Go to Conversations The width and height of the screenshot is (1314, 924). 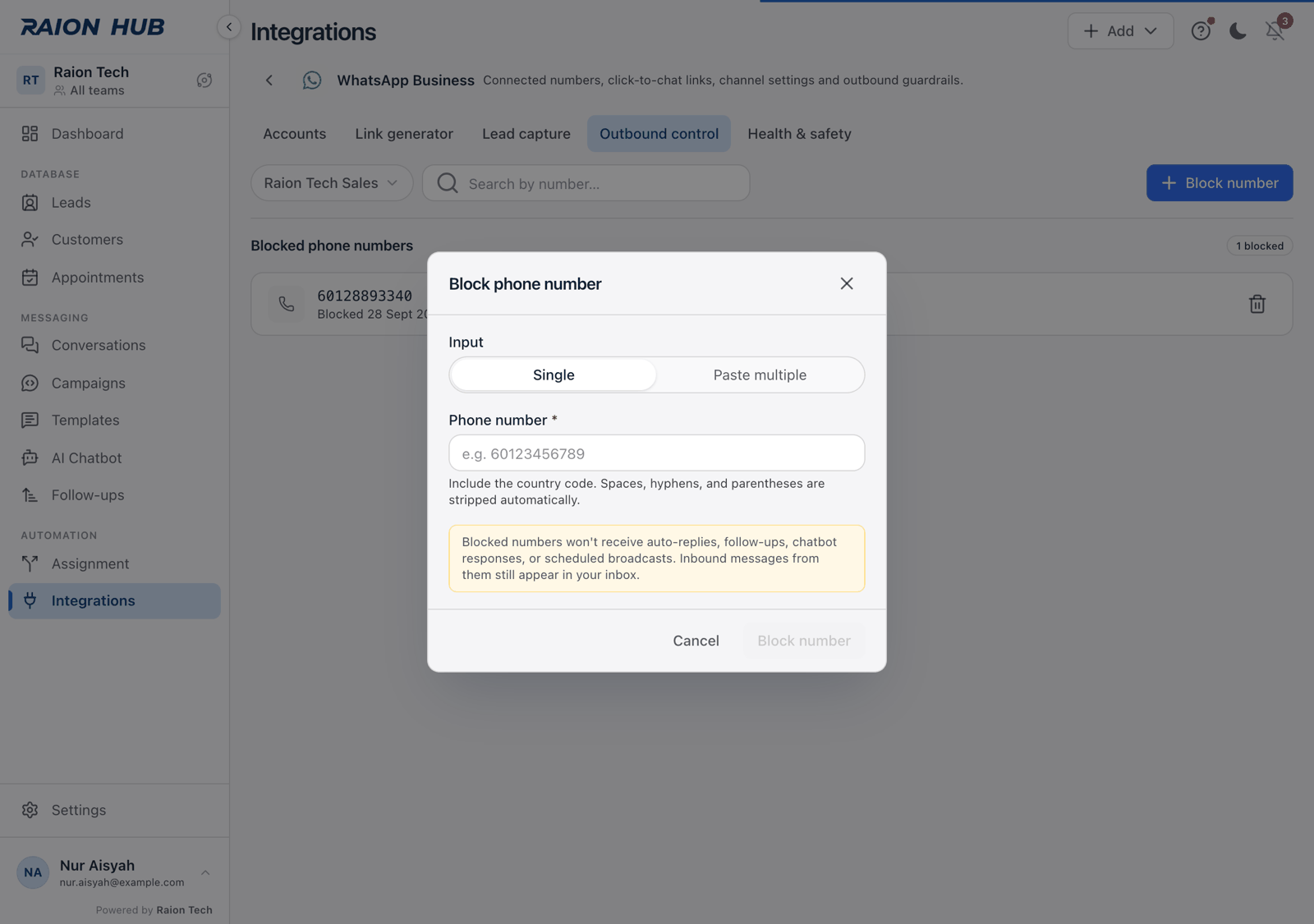(x=114, y=346)
